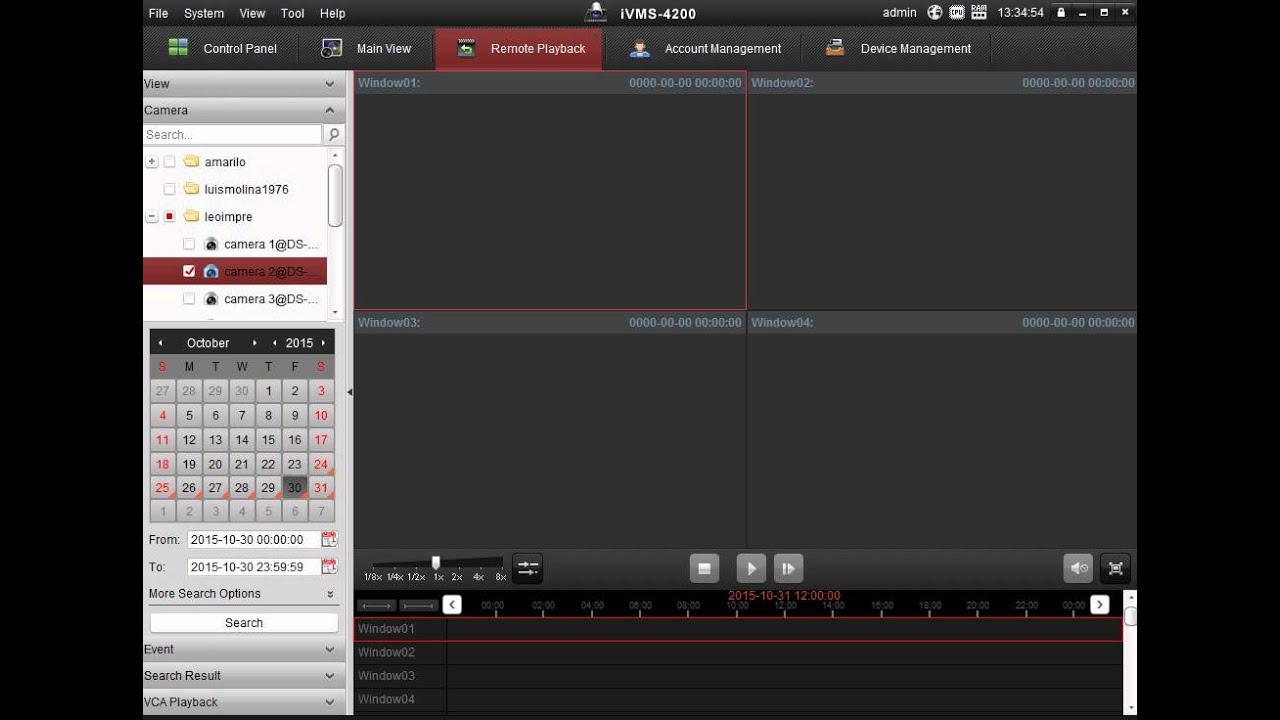Click the From date-time field
Image resolution: width=1280 pixels, height=720 pixels.
[x=253, y=539]
